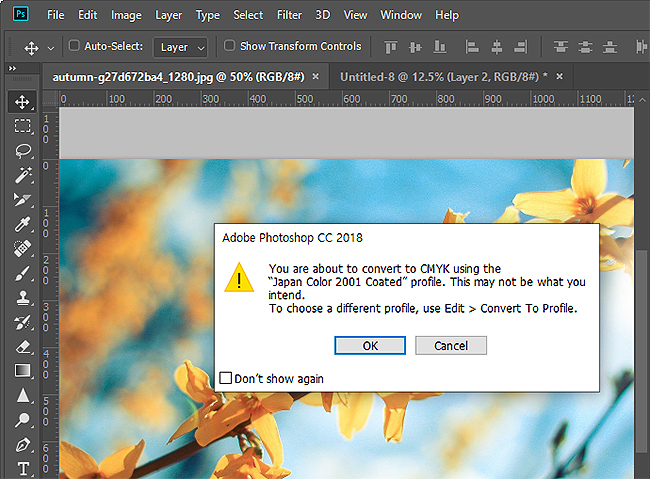The height and width of the screenshot is (479, 650).
Task: Click the ruler origin corner box
Action: 51,99
